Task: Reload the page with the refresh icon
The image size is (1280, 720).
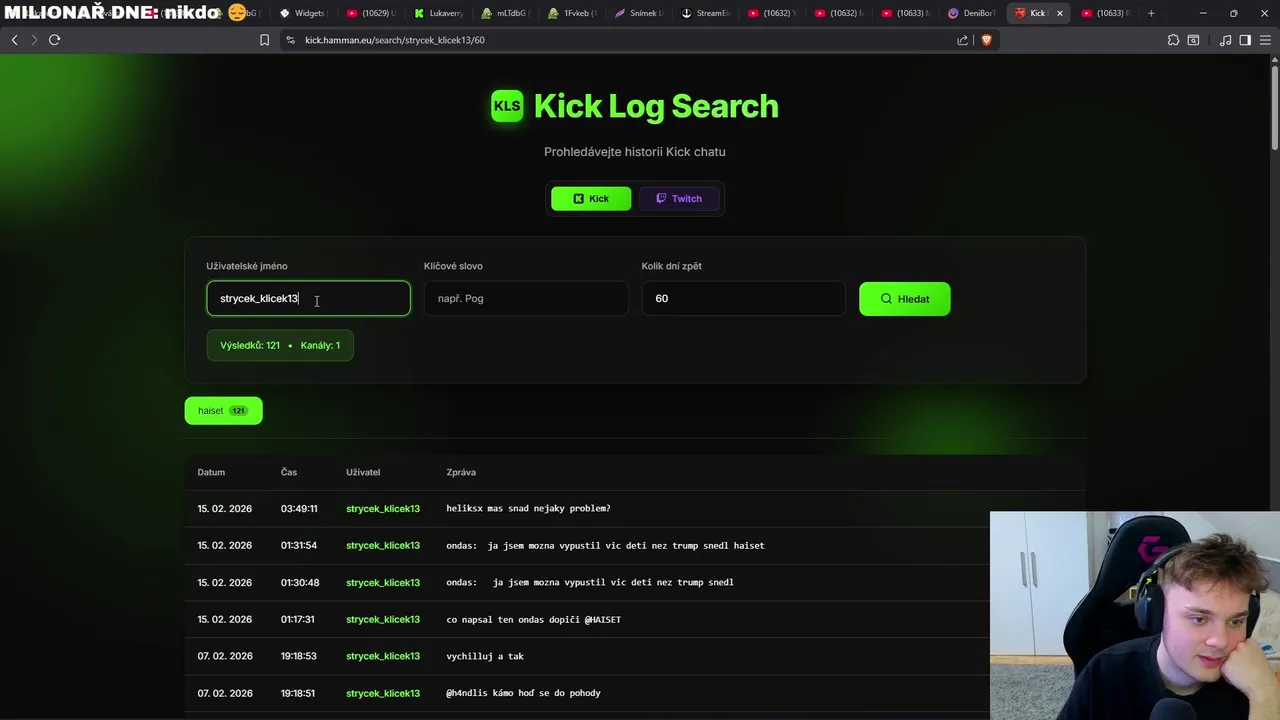Action: coord(54,40)
